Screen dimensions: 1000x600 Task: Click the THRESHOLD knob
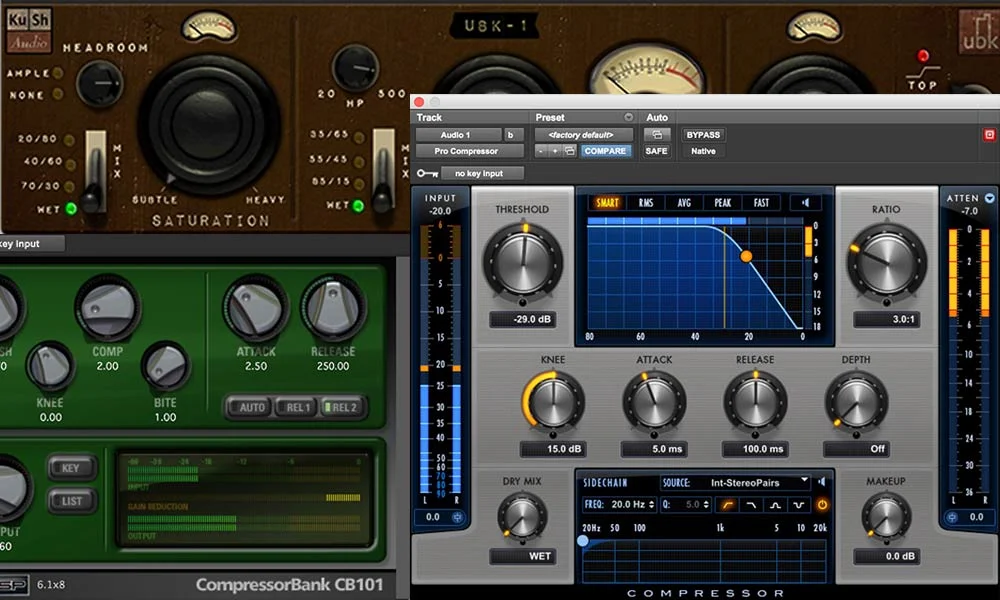point(522,262)
